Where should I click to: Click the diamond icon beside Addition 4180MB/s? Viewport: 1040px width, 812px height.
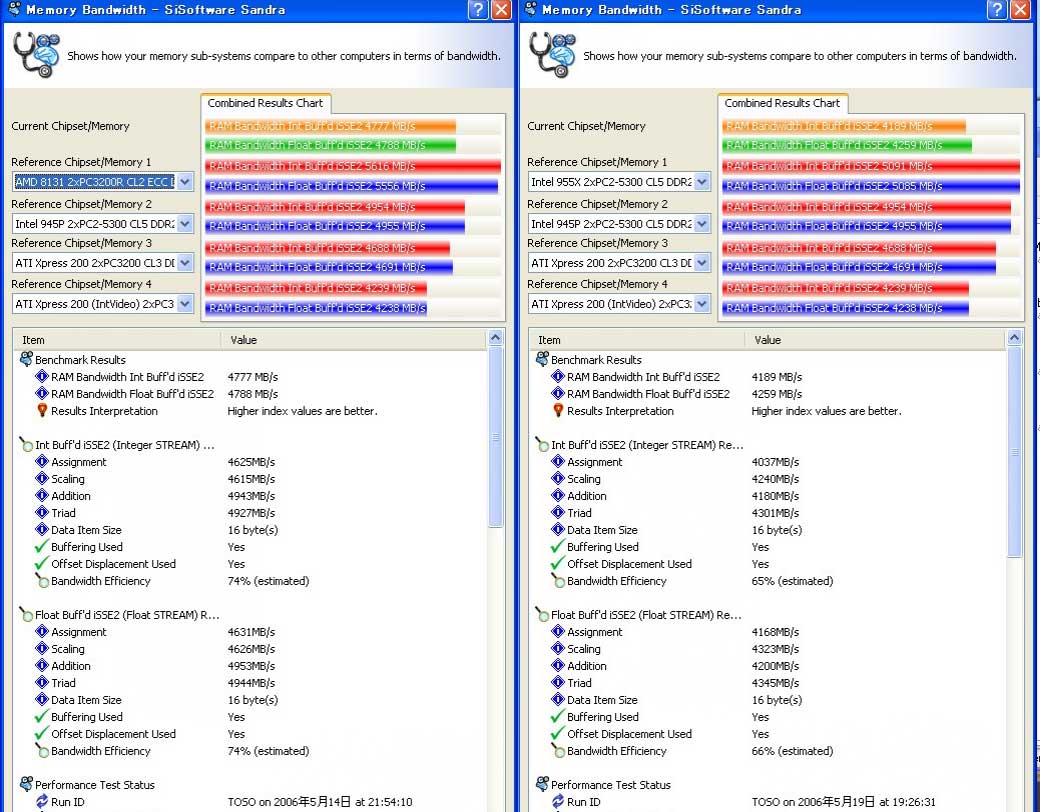pos(558,496)
